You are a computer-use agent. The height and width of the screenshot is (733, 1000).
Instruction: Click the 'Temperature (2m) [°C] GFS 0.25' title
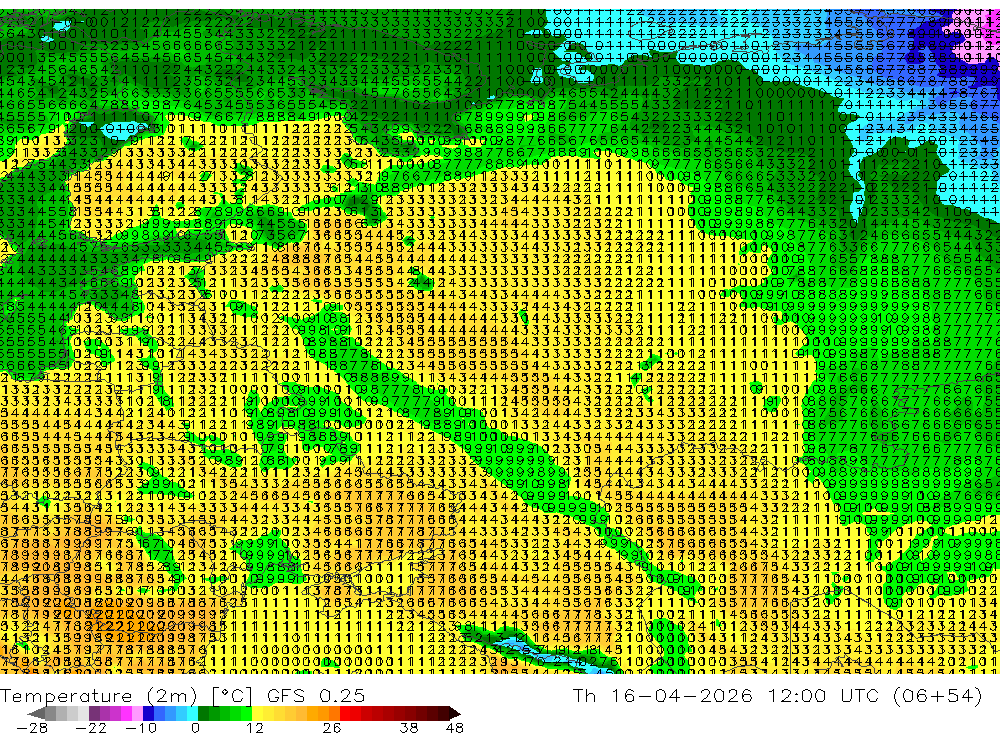(x=182, y=696)
